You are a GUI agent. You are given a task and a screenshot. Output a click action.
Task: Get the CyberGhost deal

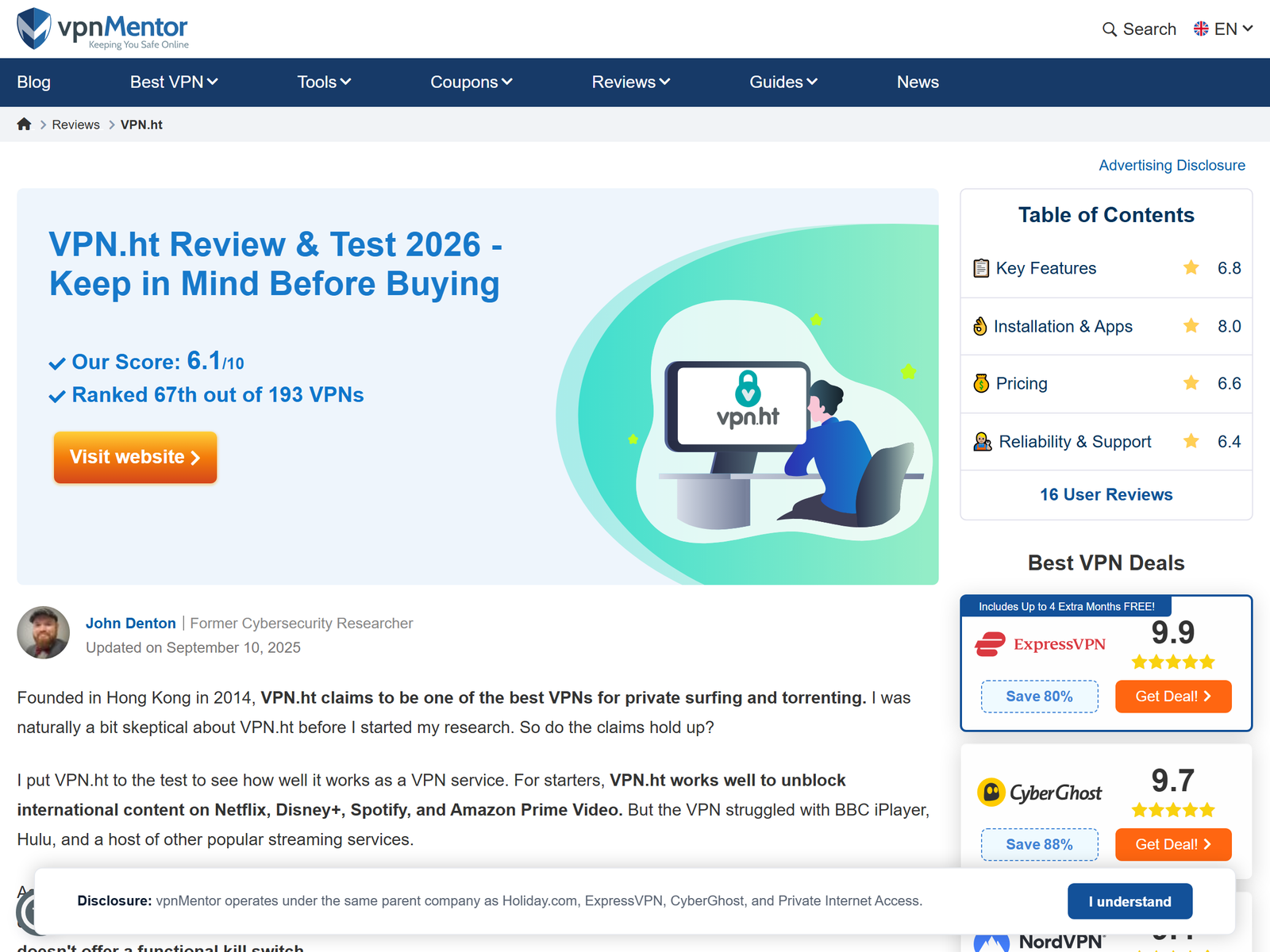pos(1173,845)
